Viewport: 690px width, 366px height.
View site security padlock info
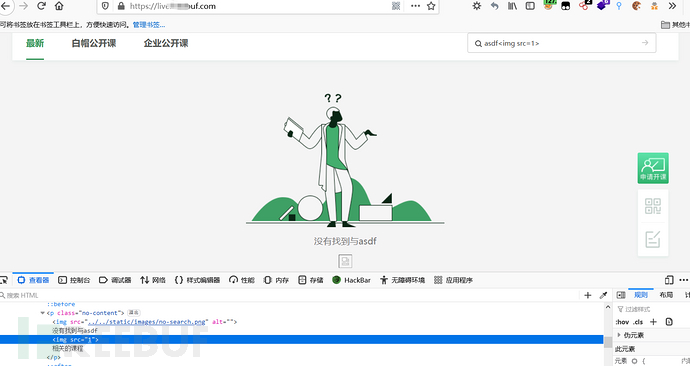pyautogui.click(x=121, y=6)
